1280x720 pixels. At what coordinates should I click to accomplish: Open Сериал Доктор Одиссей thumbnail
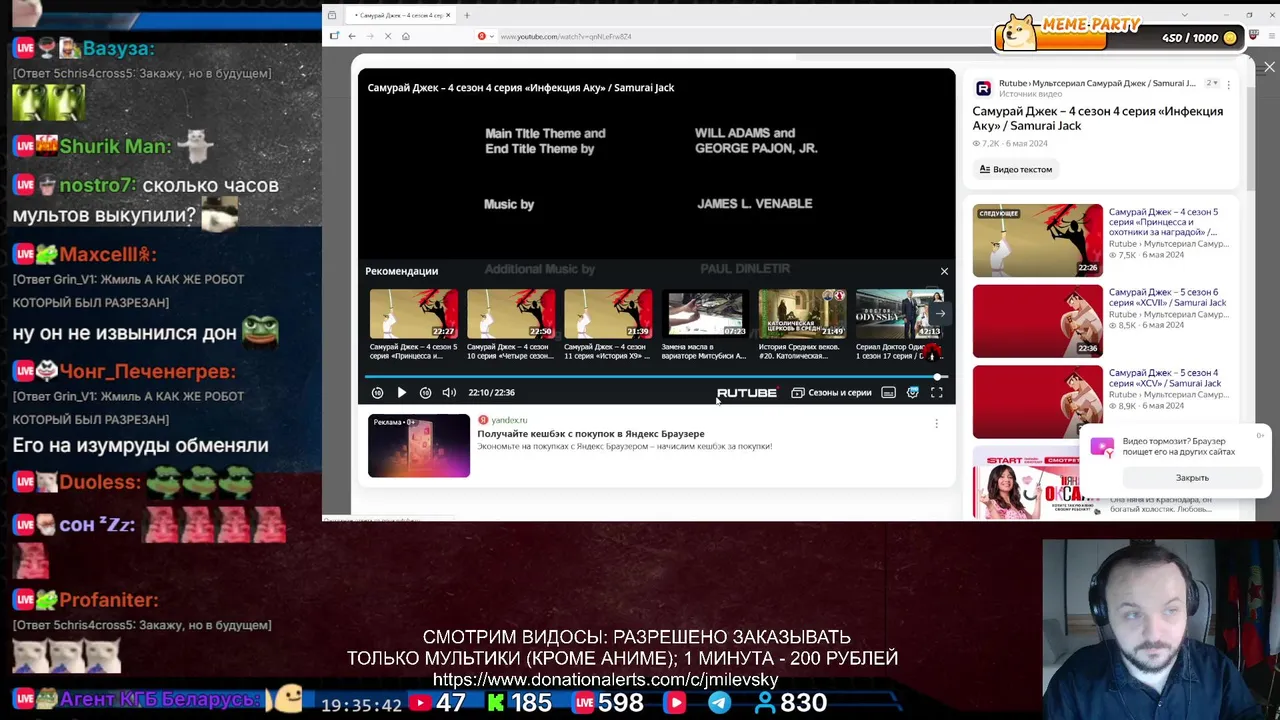899,315
